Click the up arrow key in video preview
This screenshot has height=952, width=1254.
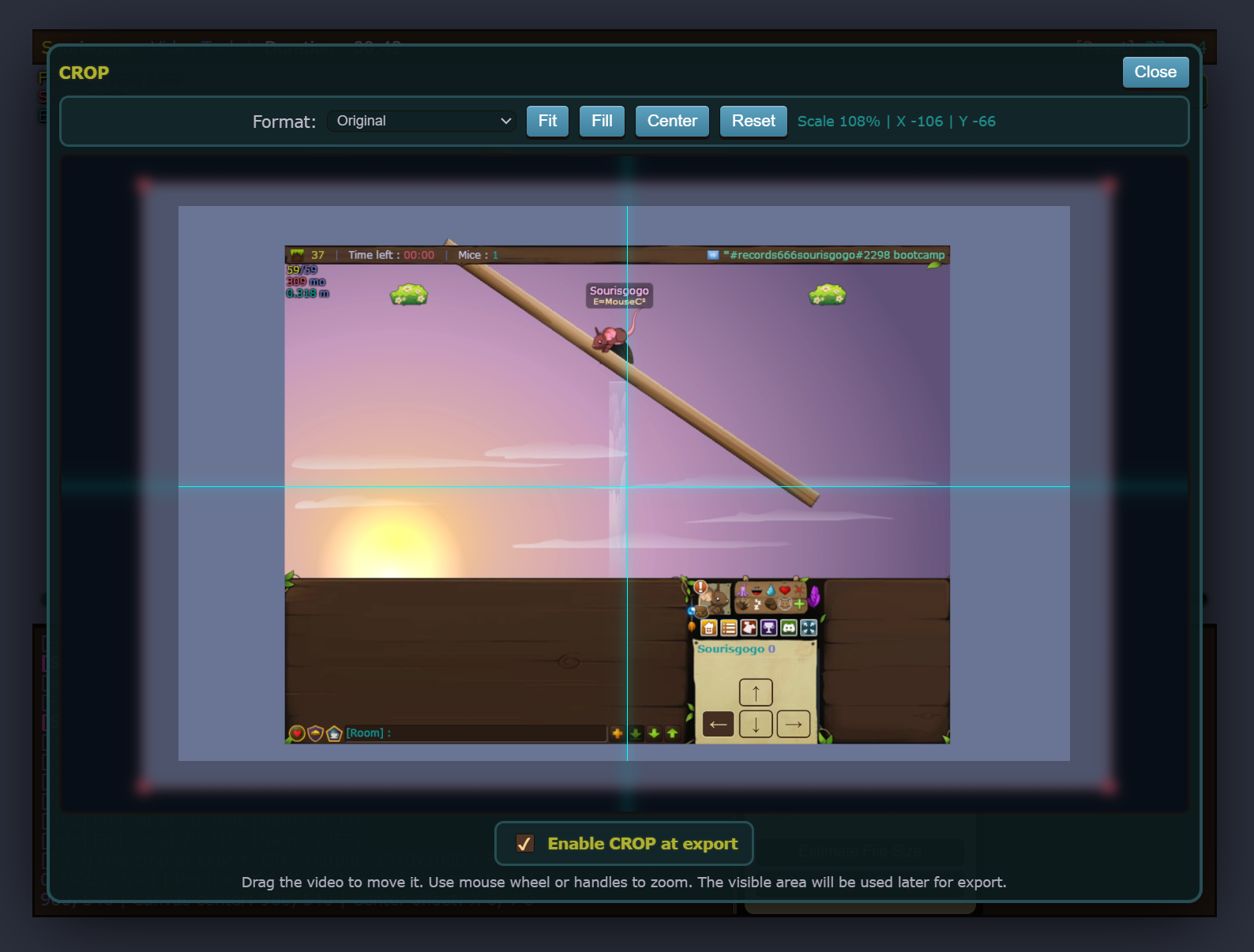pos(756,693)
